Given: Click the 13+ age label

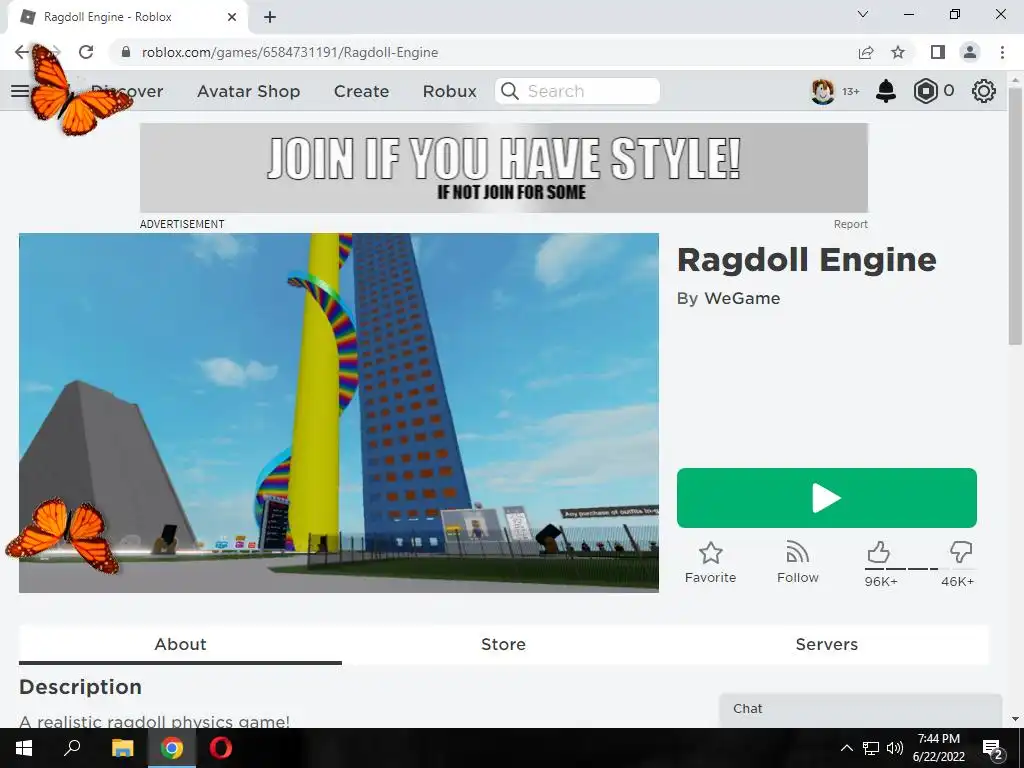Looking at the screenshot, I should [x=850, y=91].
